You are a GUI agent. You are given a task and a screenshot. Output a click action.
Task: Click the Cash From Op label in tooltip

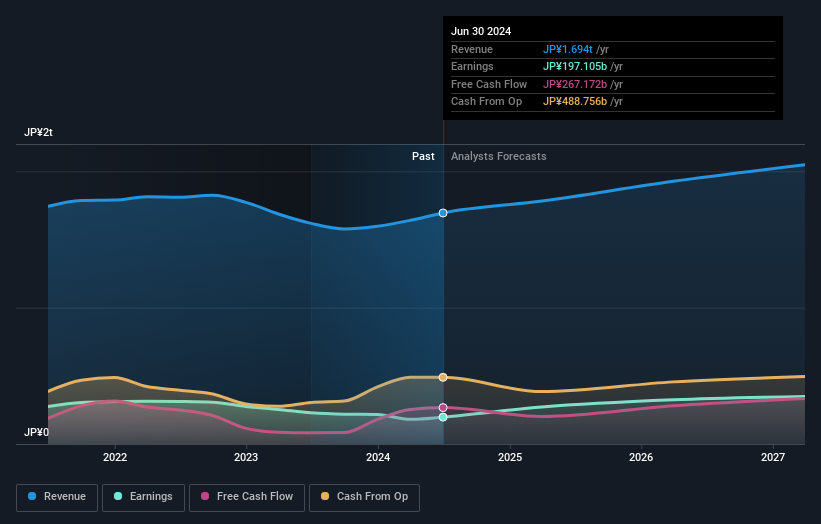click(486, 102)
